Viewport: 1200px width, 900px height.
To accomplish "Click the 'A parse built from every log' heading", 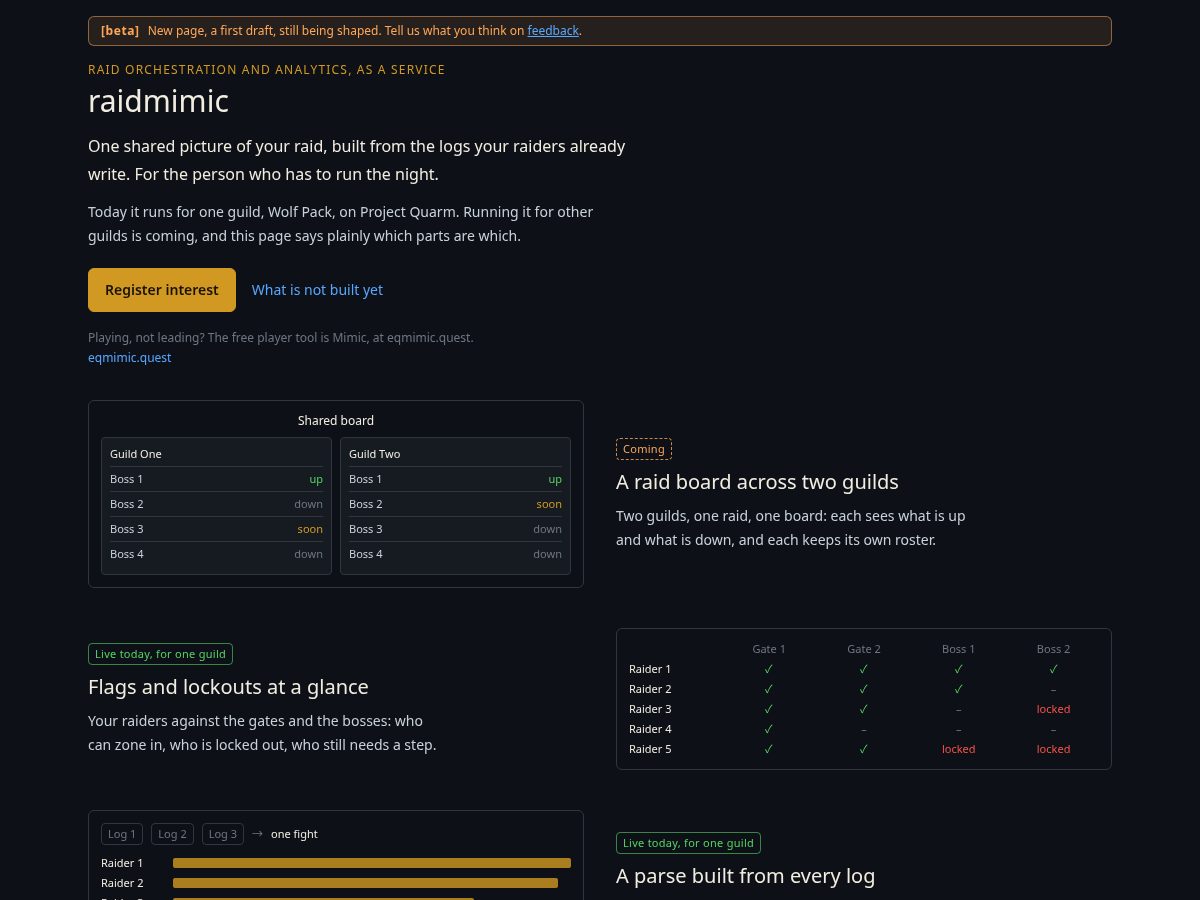I will tap(745, 876).
